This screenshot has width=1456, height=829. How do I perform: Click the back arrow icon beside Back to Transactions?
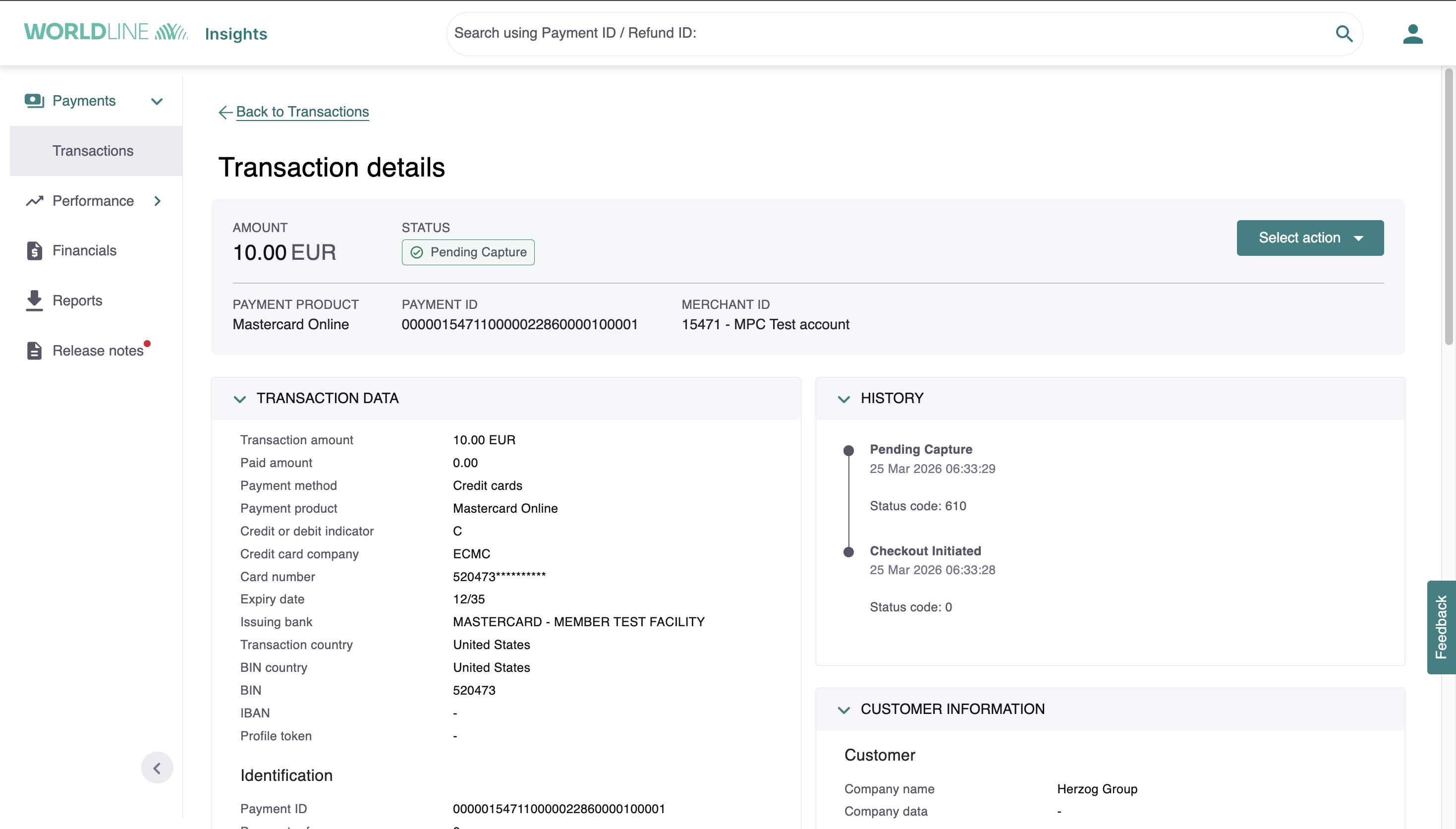225,112
